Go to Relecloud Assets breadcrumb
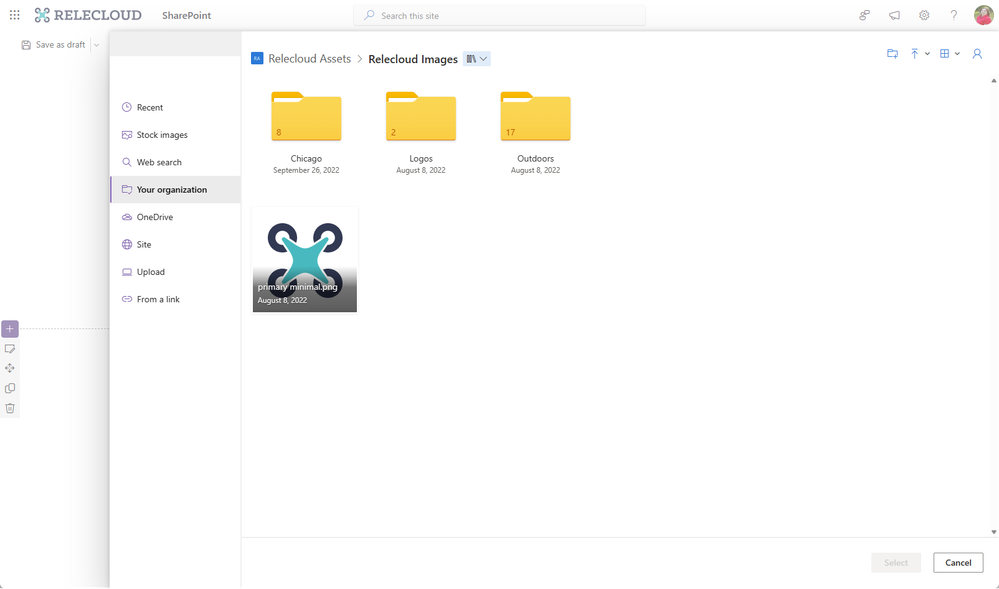This screenshot has height=589, width=999. pyautogui.click(x=310, y=59)
